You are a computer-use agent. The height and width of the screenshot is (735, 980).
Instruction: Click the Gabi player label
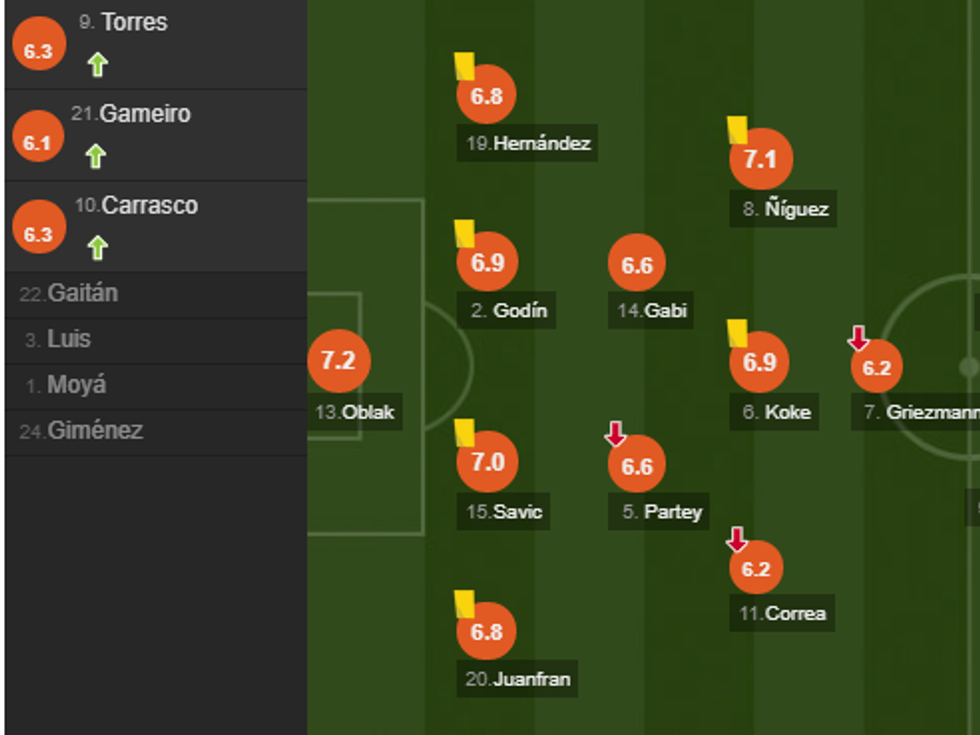(x=665, y=311)
